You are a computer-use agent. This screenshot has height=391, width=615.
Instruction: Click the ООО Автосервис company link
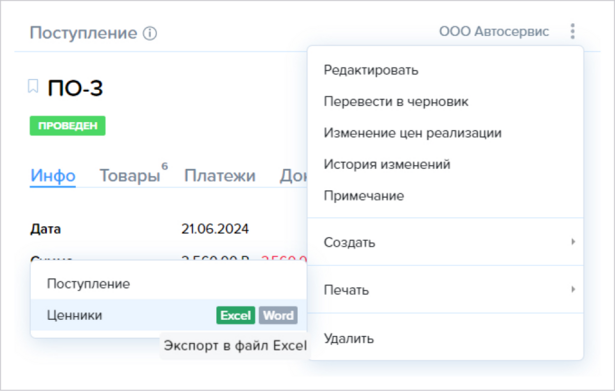[x=494, y=31]
